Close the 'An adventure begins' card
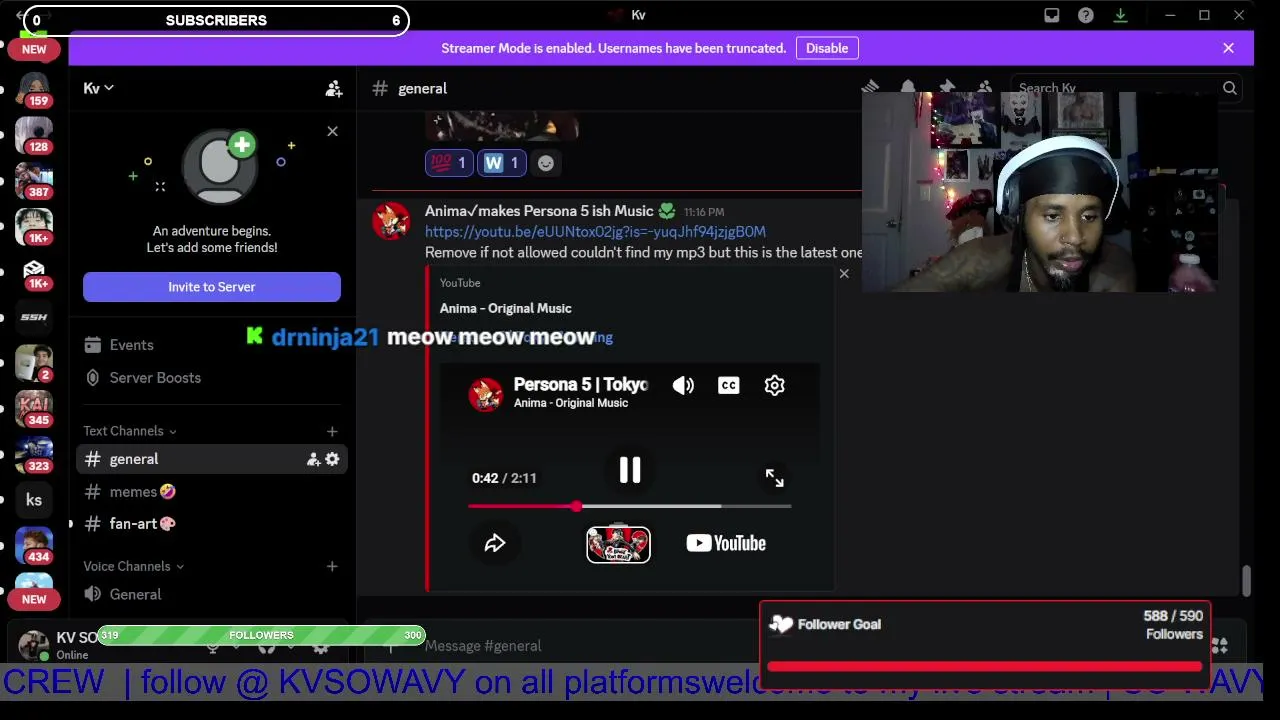The height and width of the screenshot is (720, 1280). tap(332, 131)
